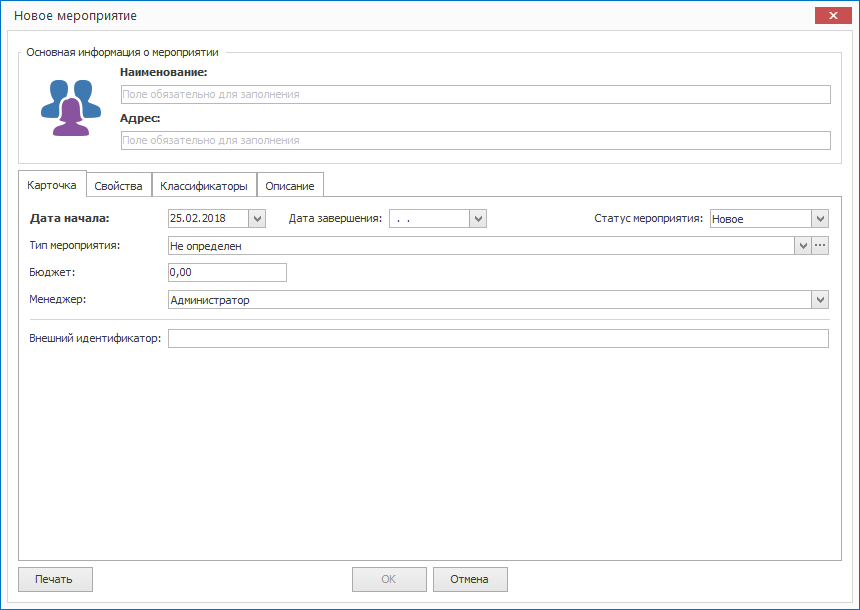This screenshot has height=610, width=860.
Task: Expand the Статус мероприятия dropdown arrow
Action: click(820, 219)
